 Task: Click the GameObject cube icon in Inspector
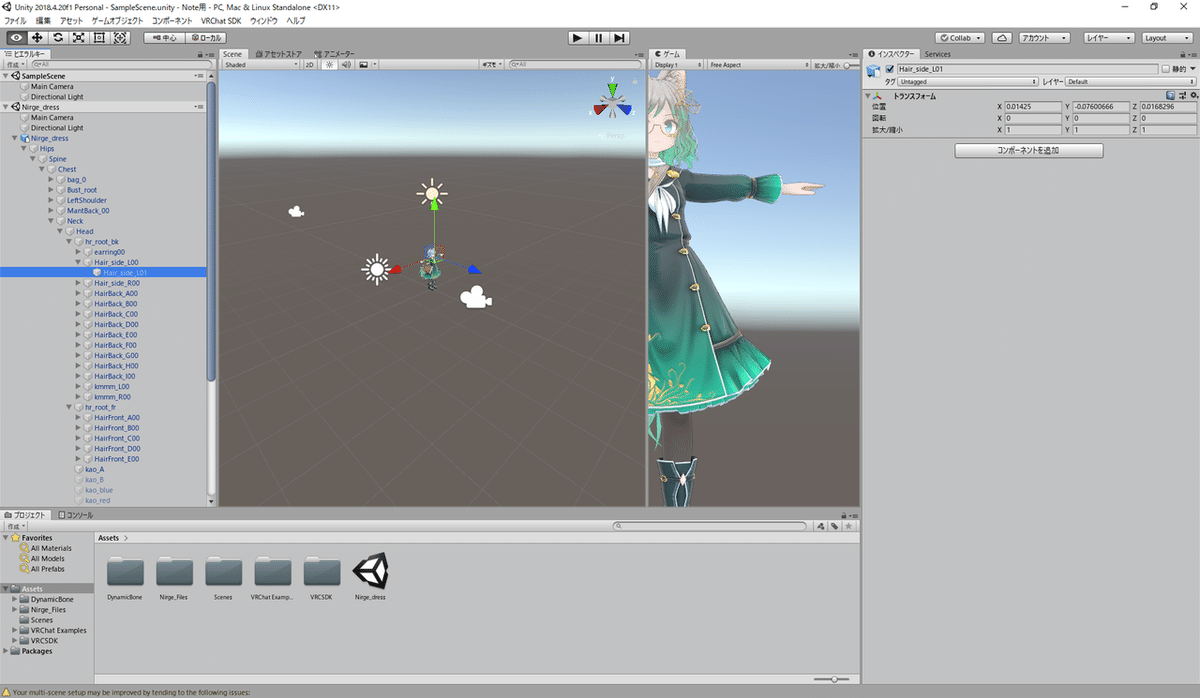(x=874, y=70)
